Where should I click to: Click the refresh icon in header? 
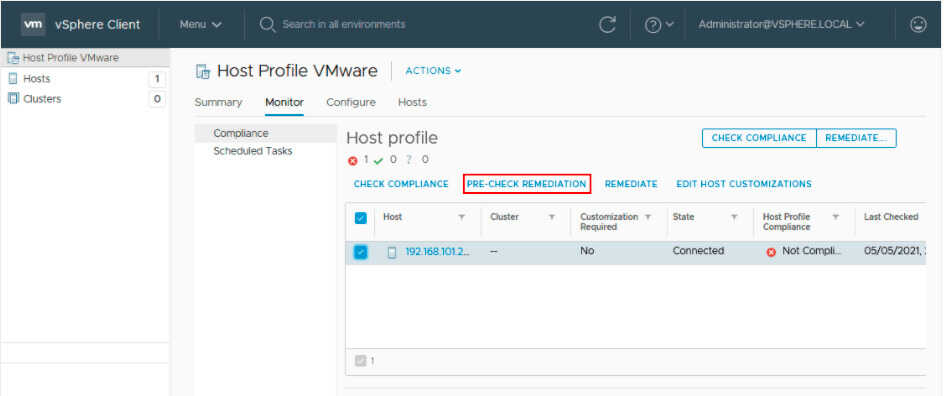(x=607, y=25)
